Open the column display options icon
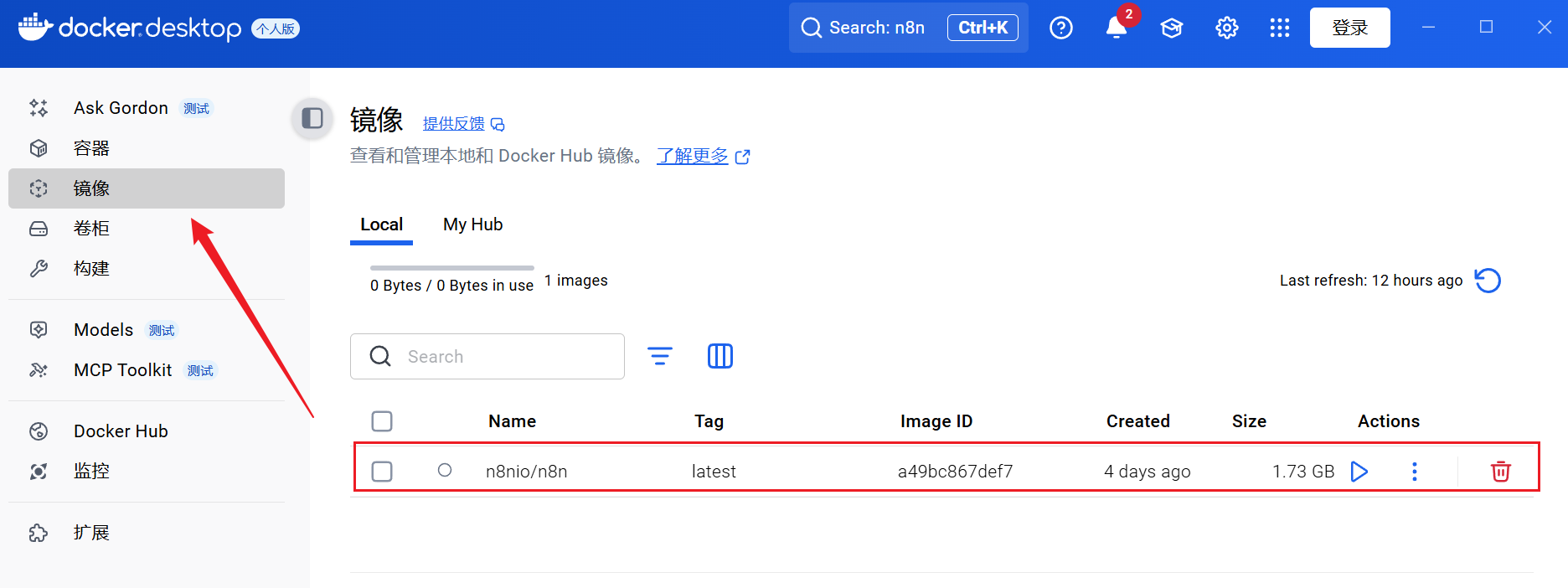 (720, 356)
